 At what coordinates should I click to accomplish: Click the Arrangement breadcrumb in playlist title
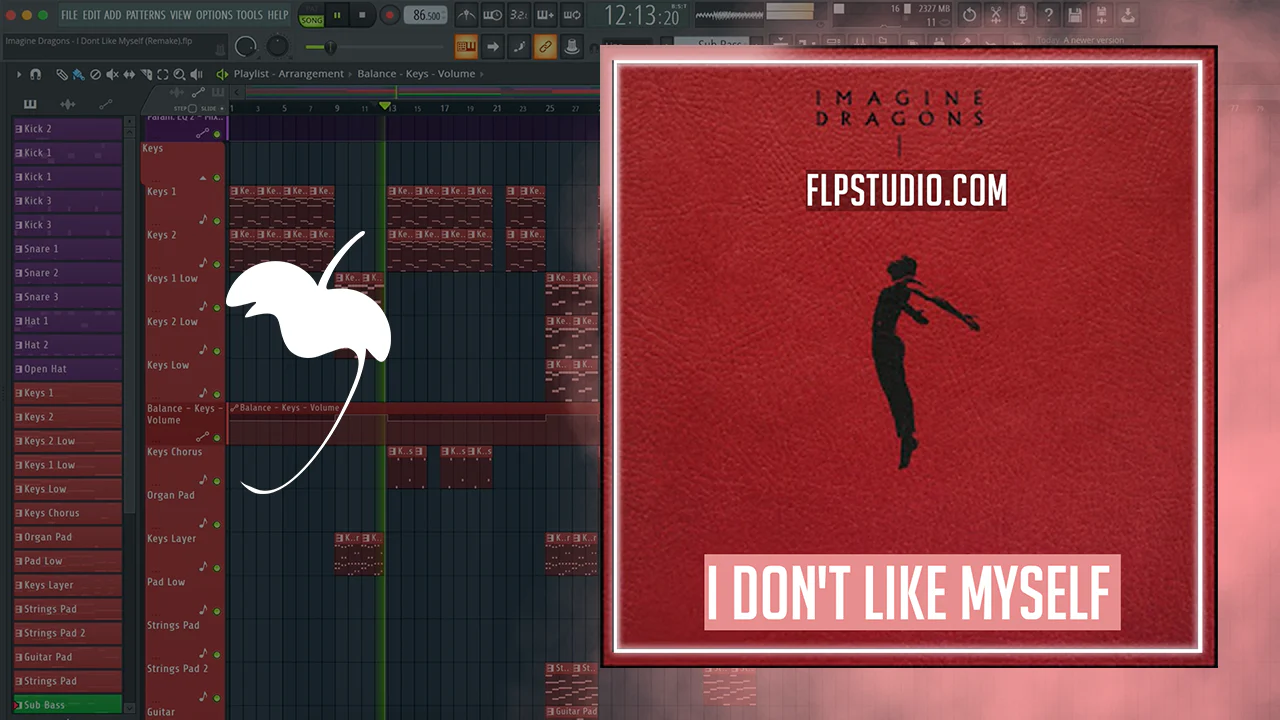pos(311,74)
